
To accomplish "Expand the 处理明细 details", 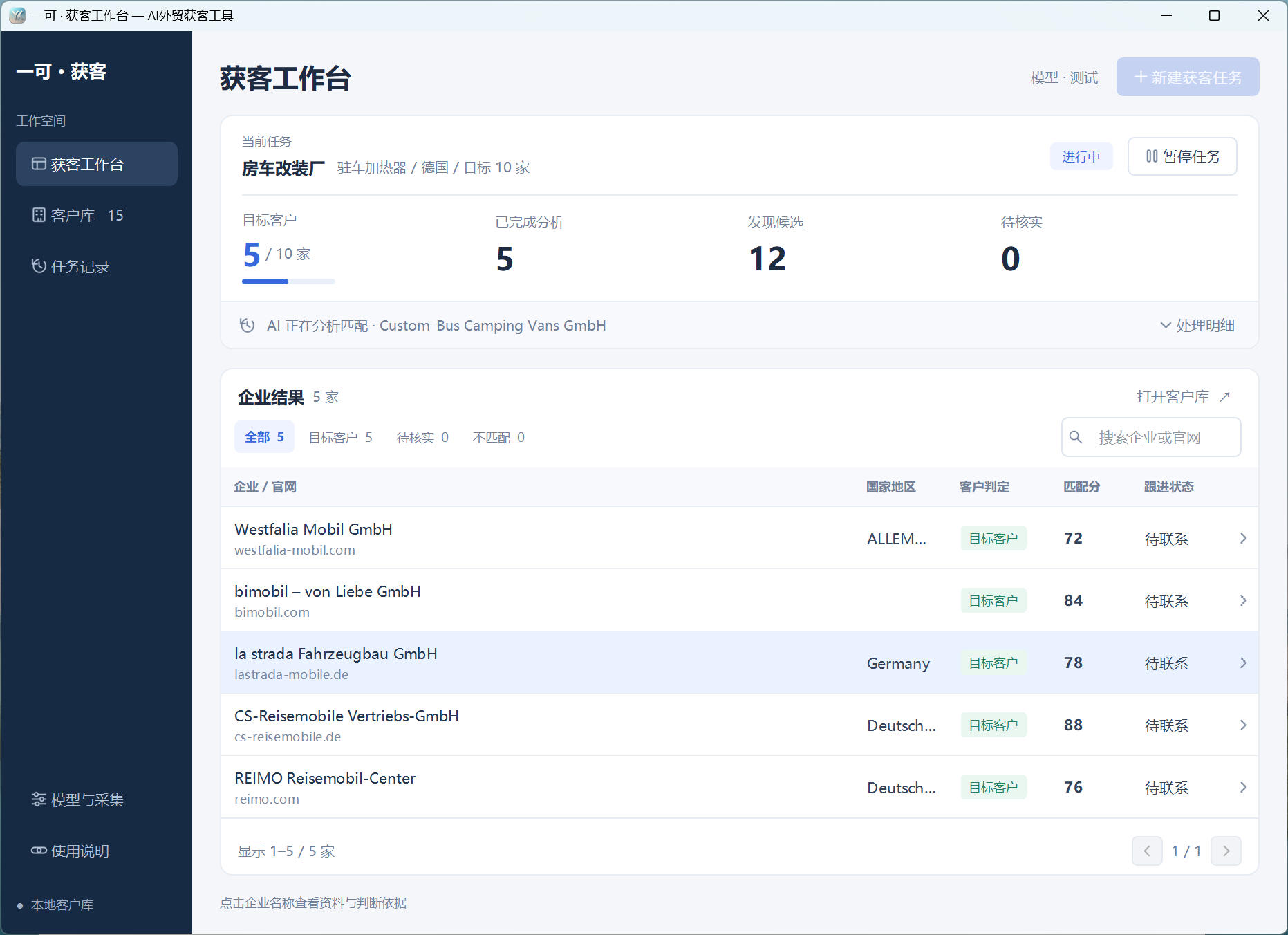I will tap(1197, 325).
